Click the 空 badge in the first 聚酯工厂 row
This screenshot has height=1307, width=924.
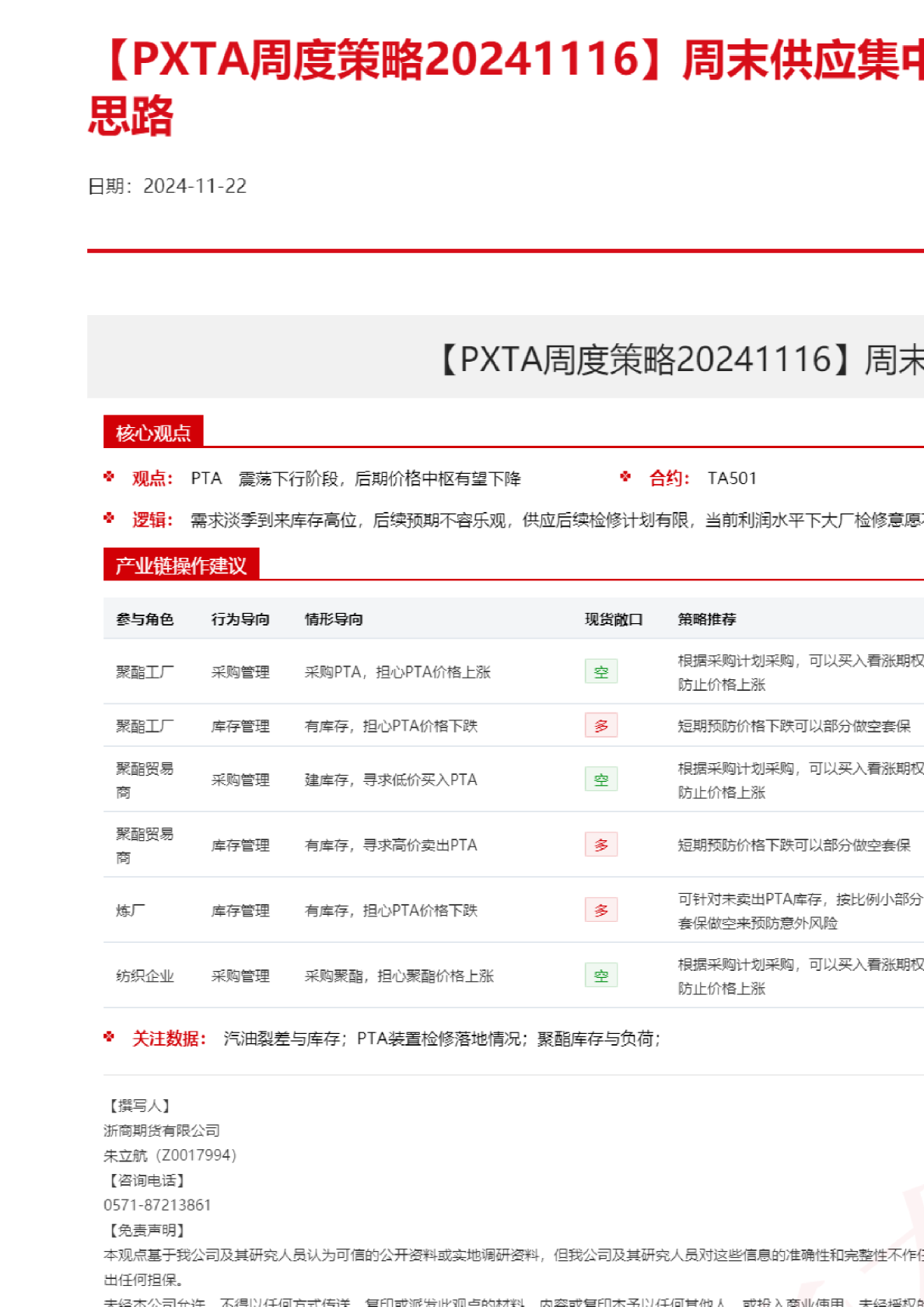600,671
